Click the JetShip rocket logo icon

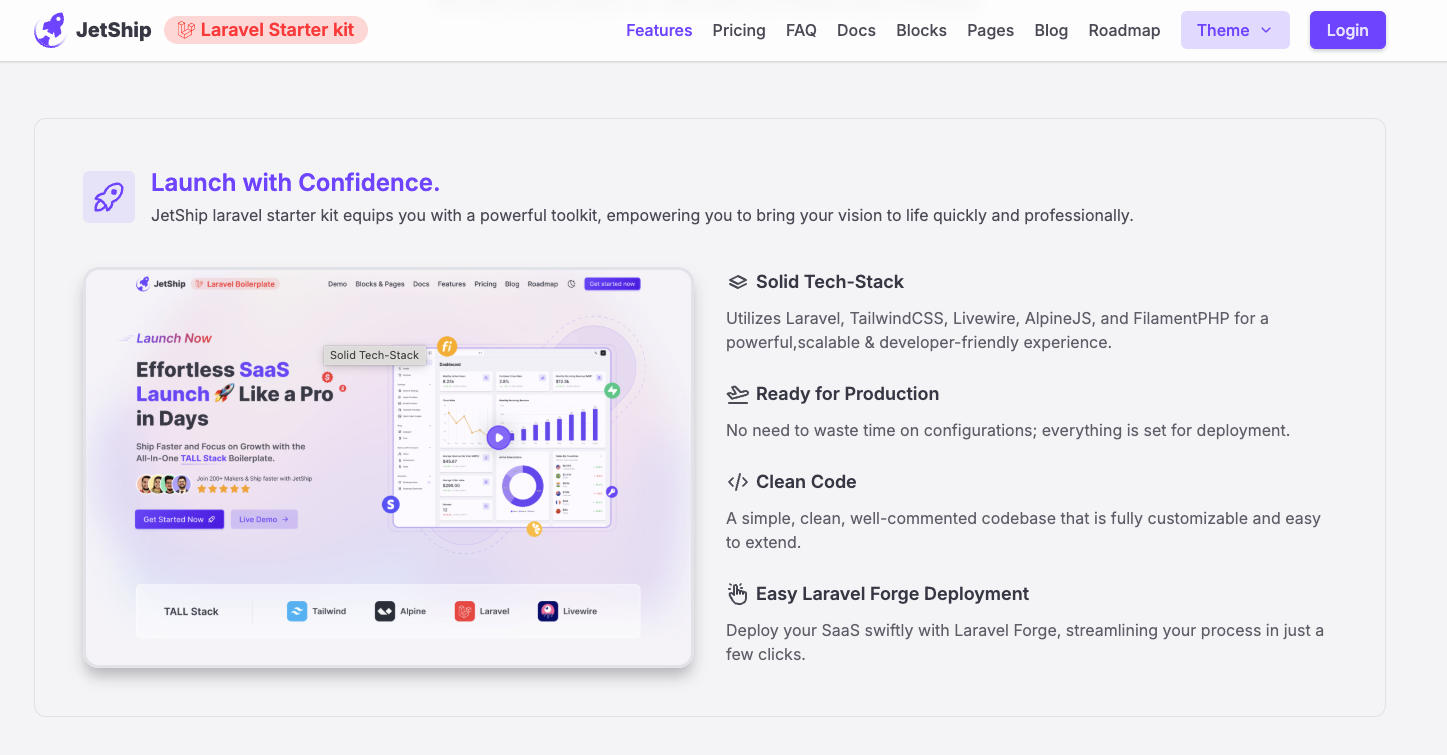click(50, 30)
